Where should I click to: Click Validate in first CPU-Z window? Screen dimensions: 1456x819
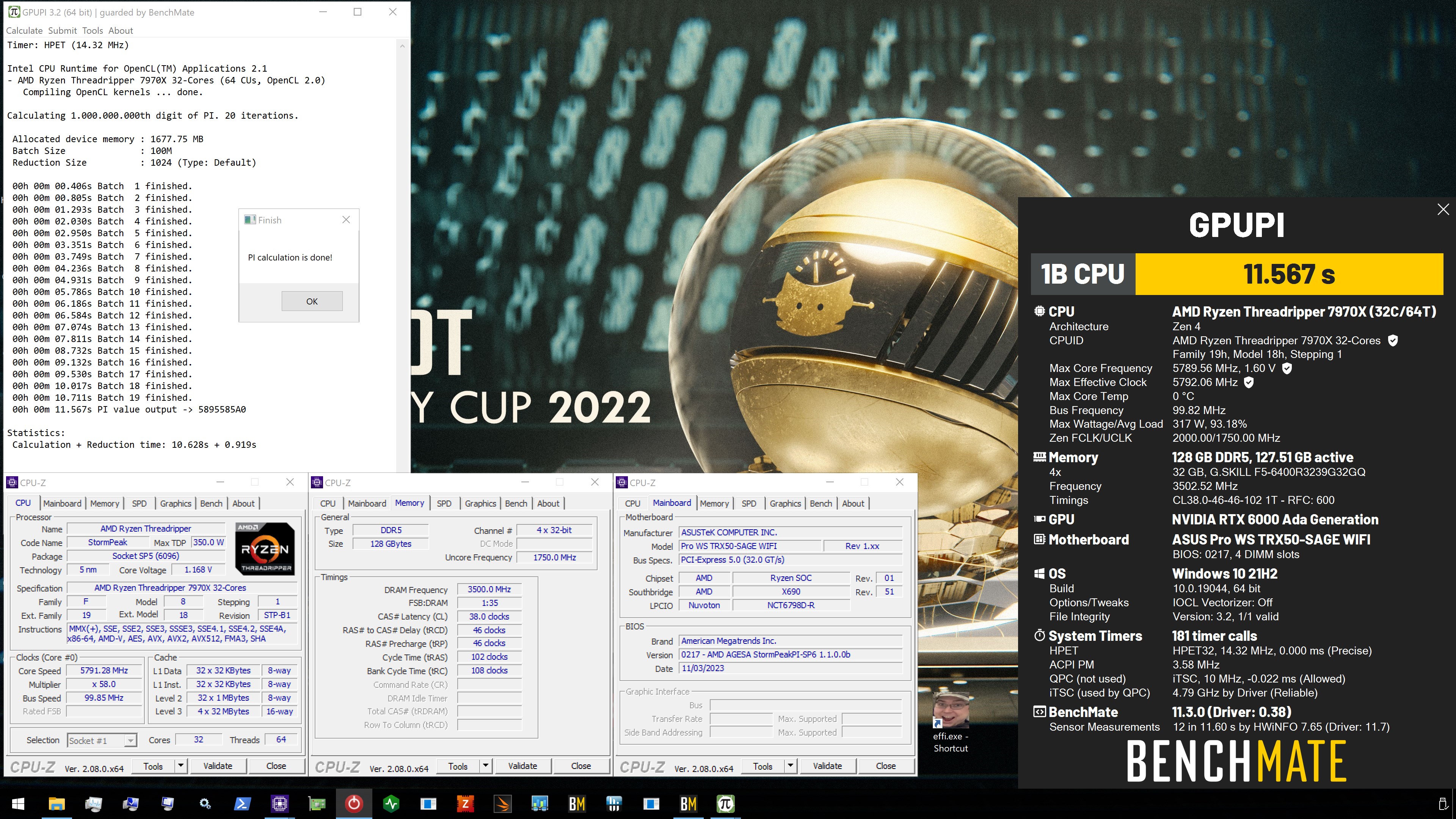[x=218, y=766]
